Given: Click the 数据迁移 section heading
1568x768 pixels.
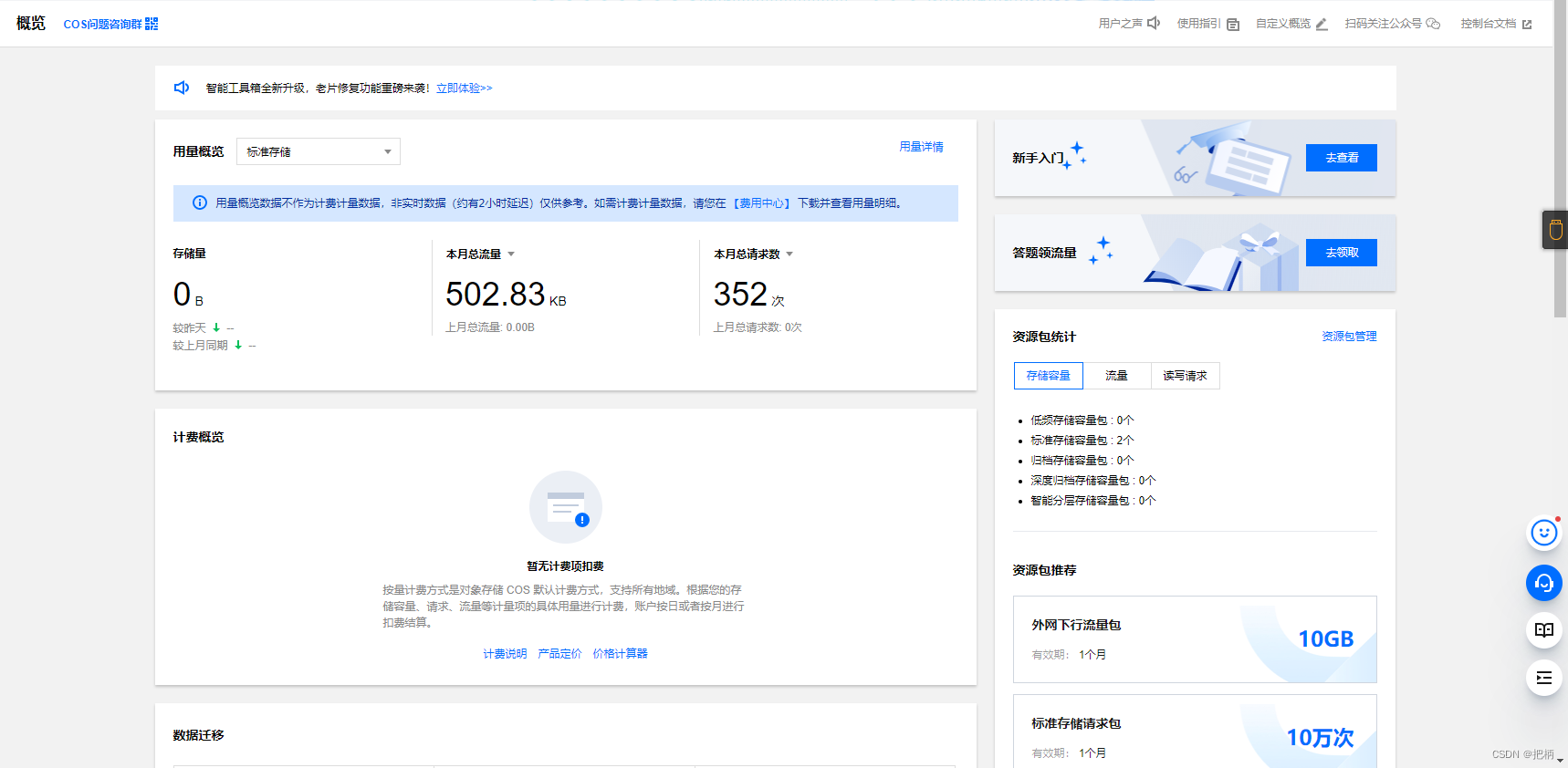Looking at the screenshot, I should (198, 735).
